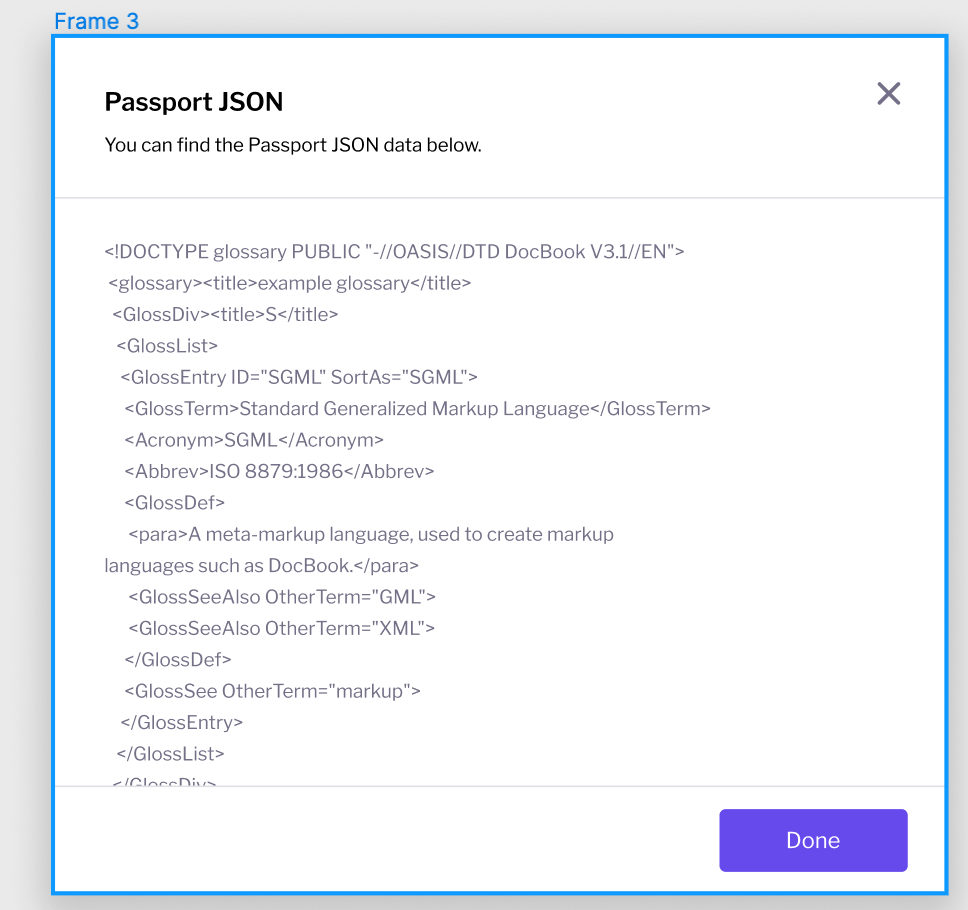The image size is (968, 910).
Task: Select the GlossDiv title line
Action: pos(223,314)
